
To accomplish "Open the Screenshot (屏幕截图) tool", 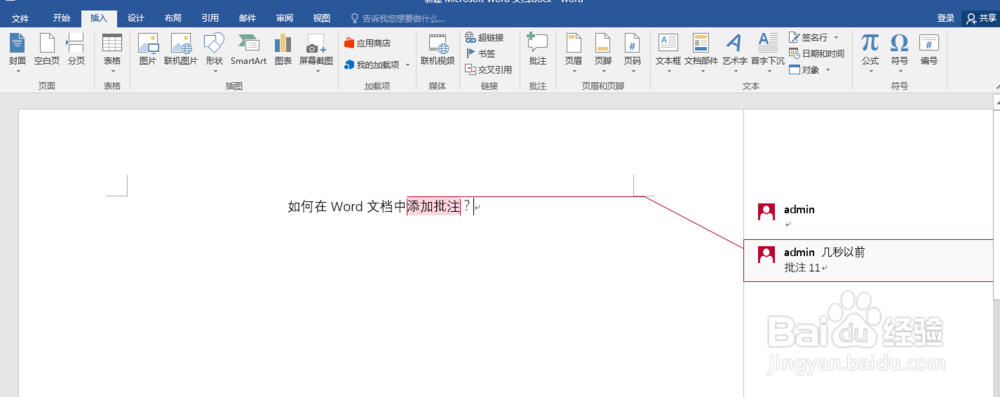I will tap(316, 52).
